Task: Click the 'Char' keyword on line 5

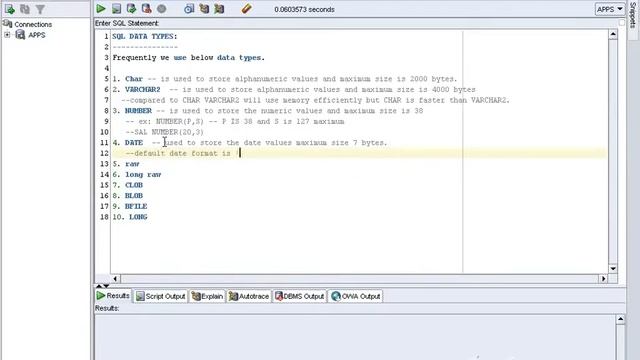Action: pos(134,79)
